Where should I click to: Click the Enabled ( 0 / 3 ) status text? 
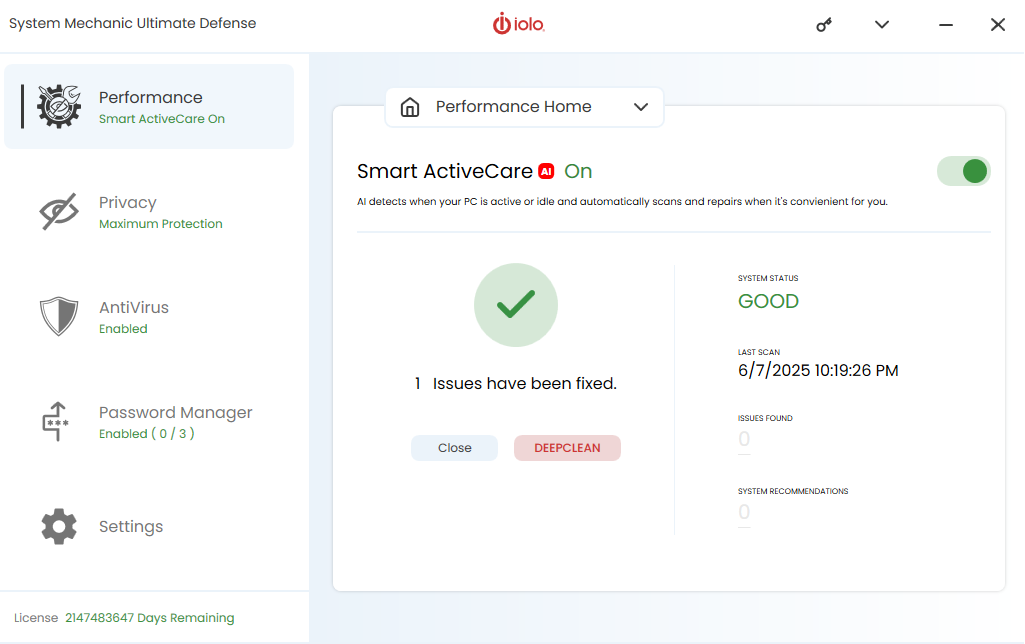tap(146, 433)
